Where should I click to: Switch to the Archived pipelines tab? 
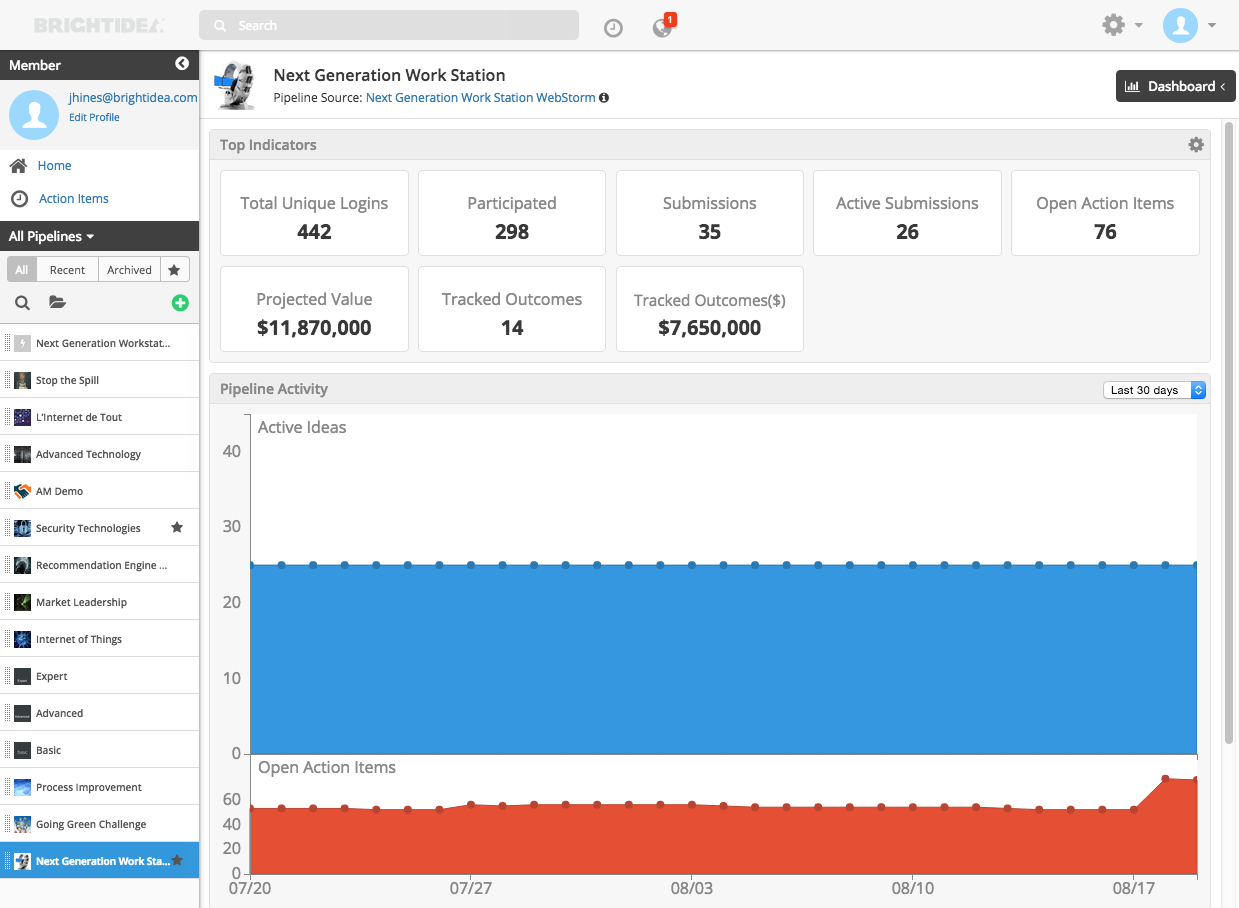tap(129, 270)
